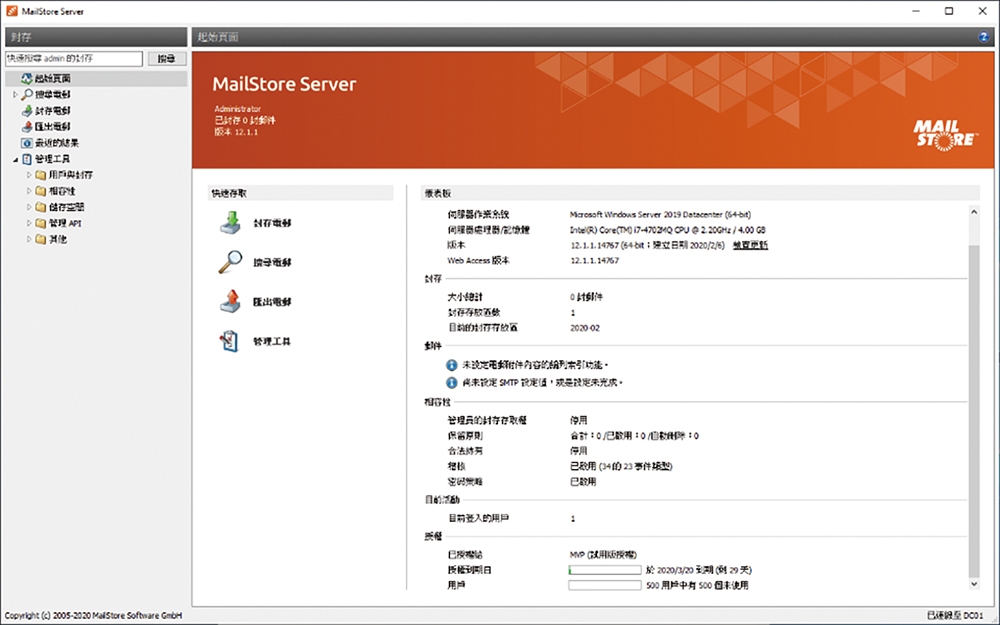Click the large magnifier search email icon
The image size is (1000, 625).
[230, 262]
